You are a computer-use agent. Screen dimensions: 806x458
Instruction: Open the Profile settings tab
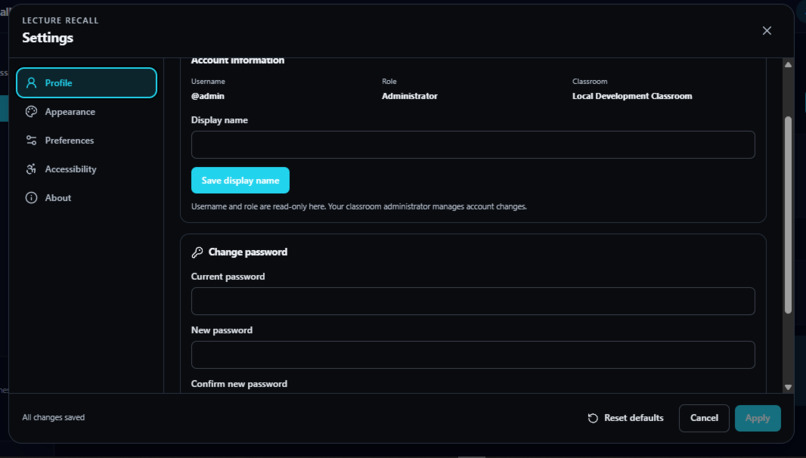[x=86, y=83]
